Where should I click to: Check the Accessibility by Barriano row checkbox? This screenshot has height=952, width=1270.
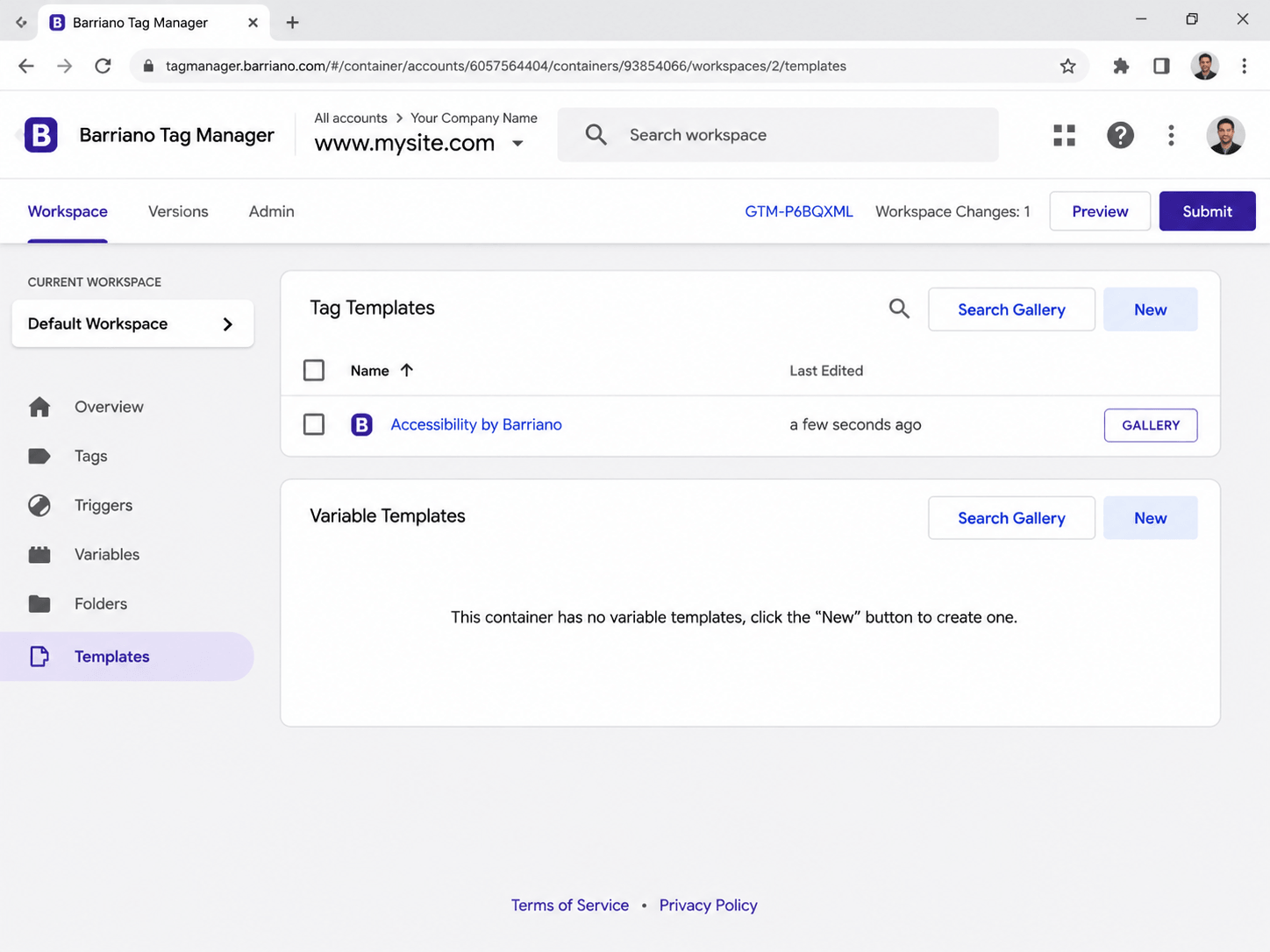tap(314, 425)
